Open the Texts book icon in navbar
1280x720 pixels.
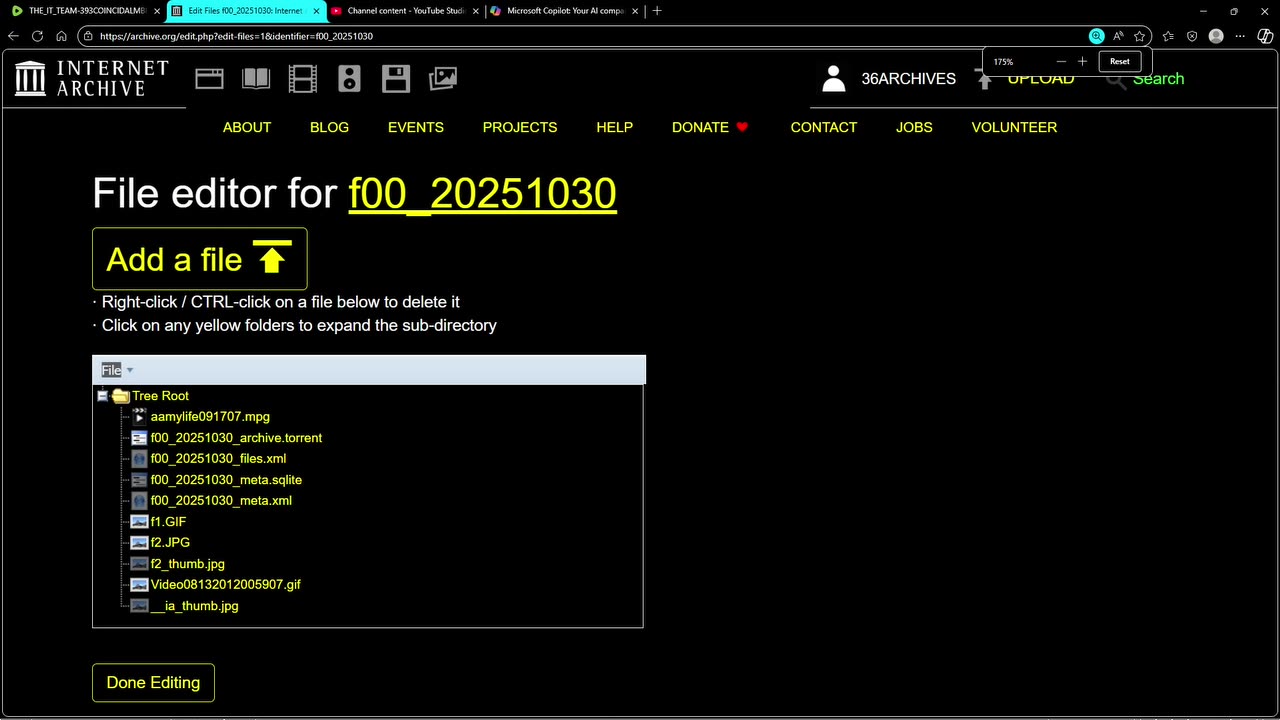point(256,79)
